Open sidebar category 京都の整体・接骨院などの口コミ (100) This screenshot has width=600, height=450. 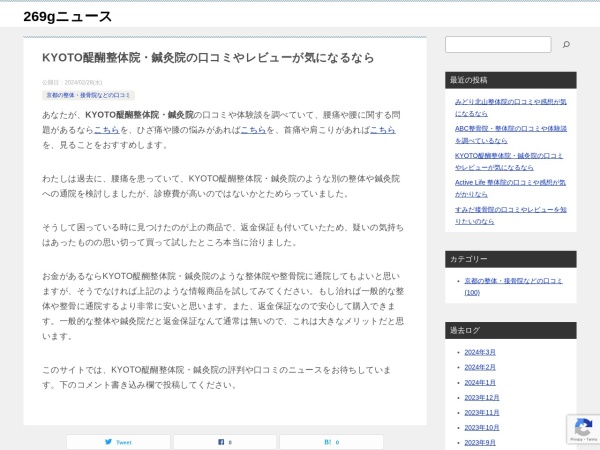click(513, 286)
